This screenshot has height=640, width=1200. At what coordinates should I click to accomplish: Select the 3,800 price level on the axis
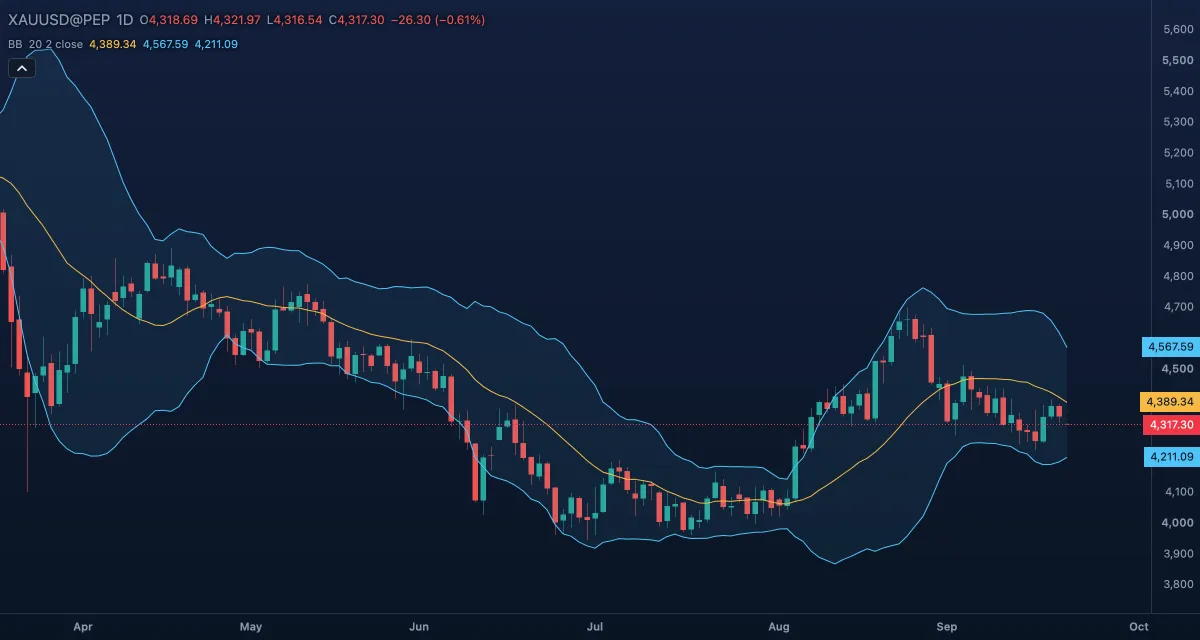pyautogui.click(x=1180, y=584)
